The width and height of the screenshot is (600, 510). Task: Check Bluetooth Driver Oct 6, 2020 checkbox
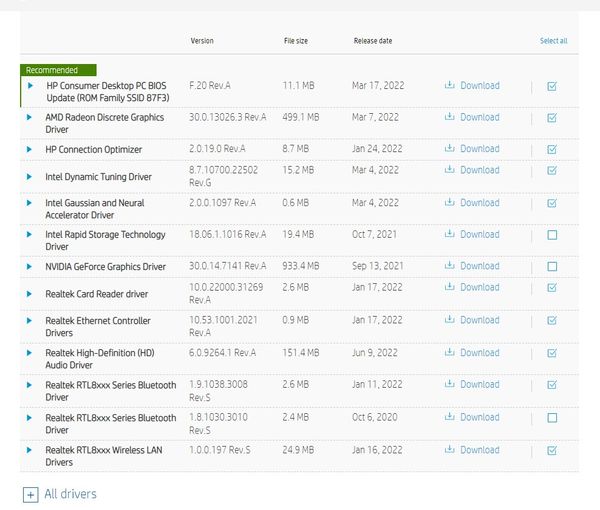552,418
